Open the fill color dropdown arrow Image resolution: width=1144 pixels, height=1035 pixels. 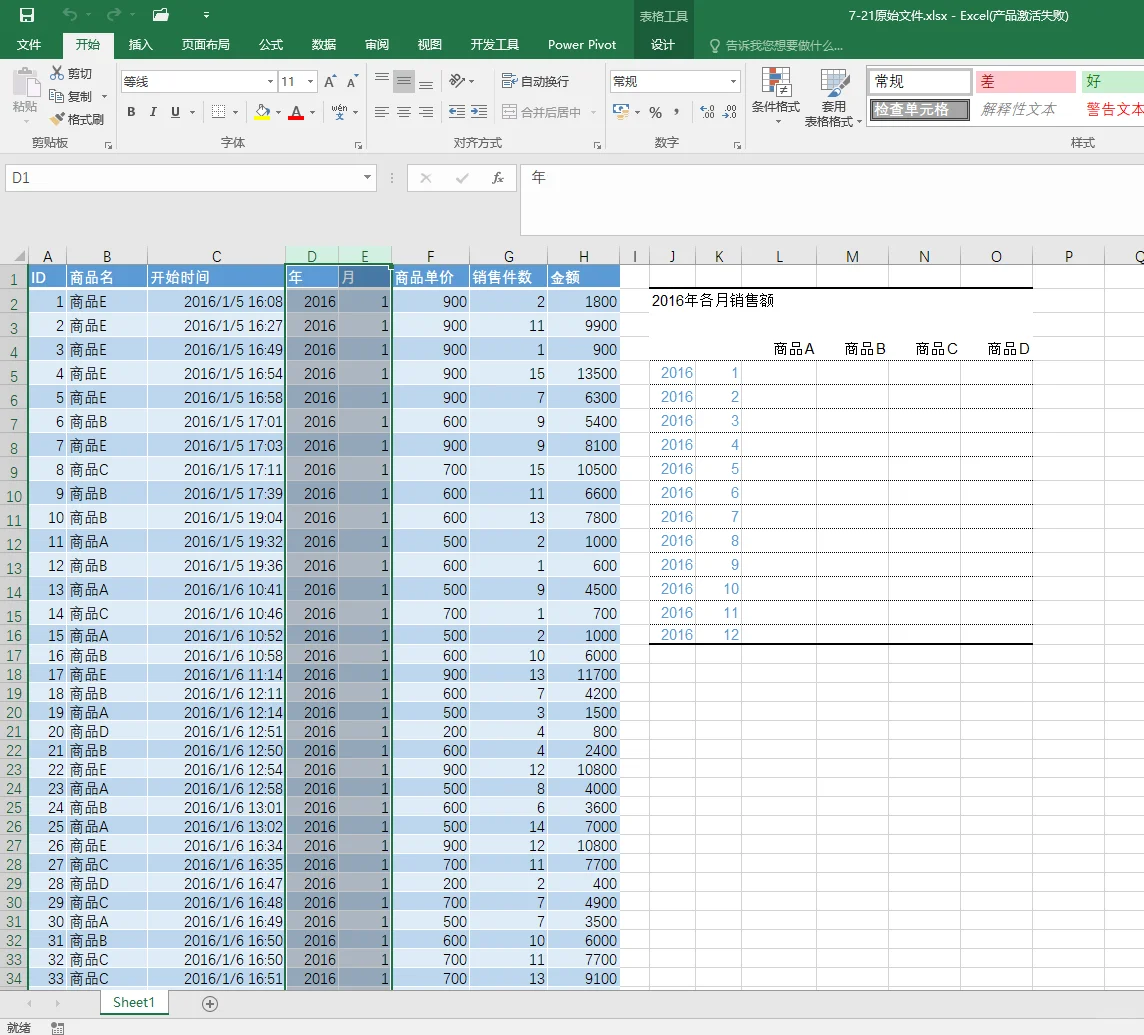click(279, 112)
